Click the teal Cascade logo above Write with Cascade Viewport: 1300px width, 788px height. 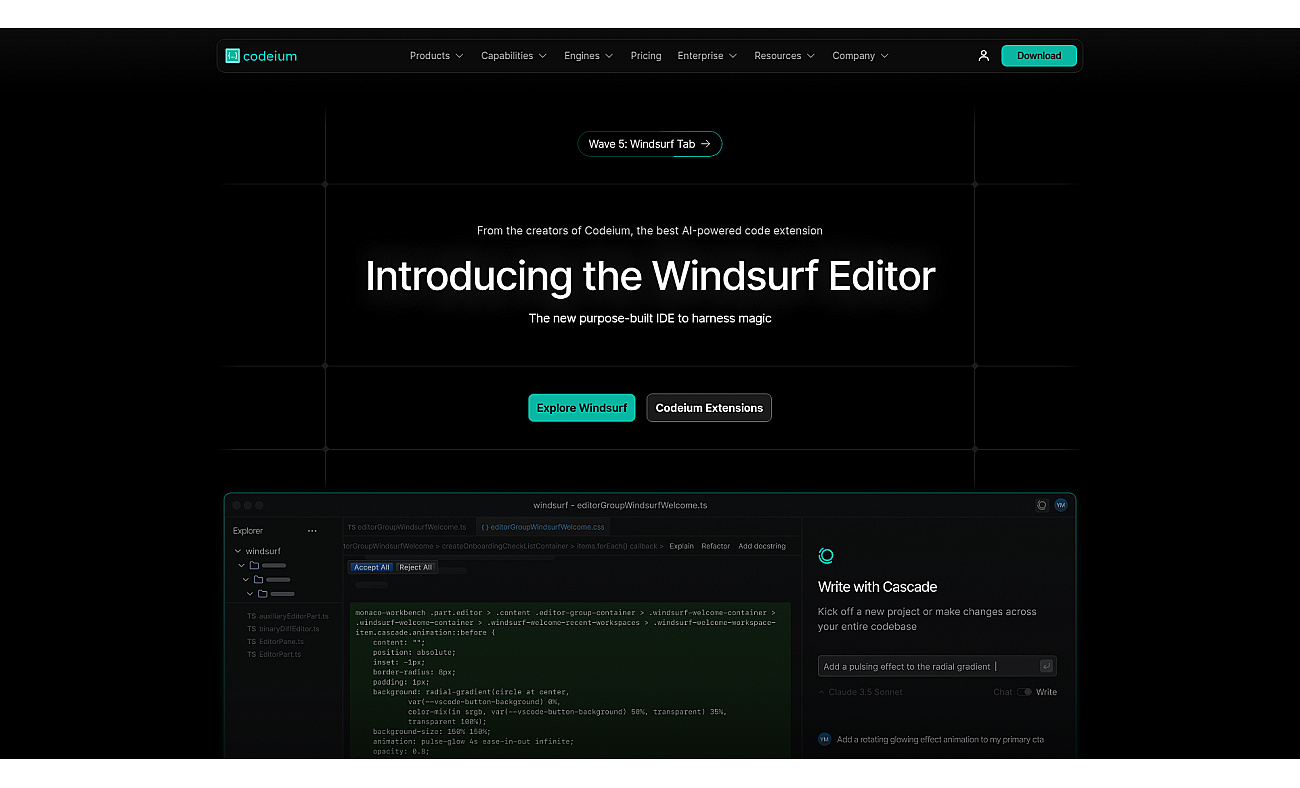(x=826, y=556)
